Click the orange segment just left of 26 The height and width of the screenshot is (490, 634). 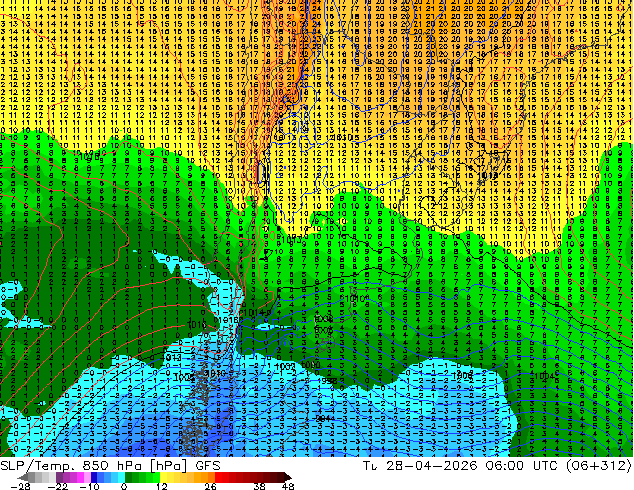coord(211,477)
